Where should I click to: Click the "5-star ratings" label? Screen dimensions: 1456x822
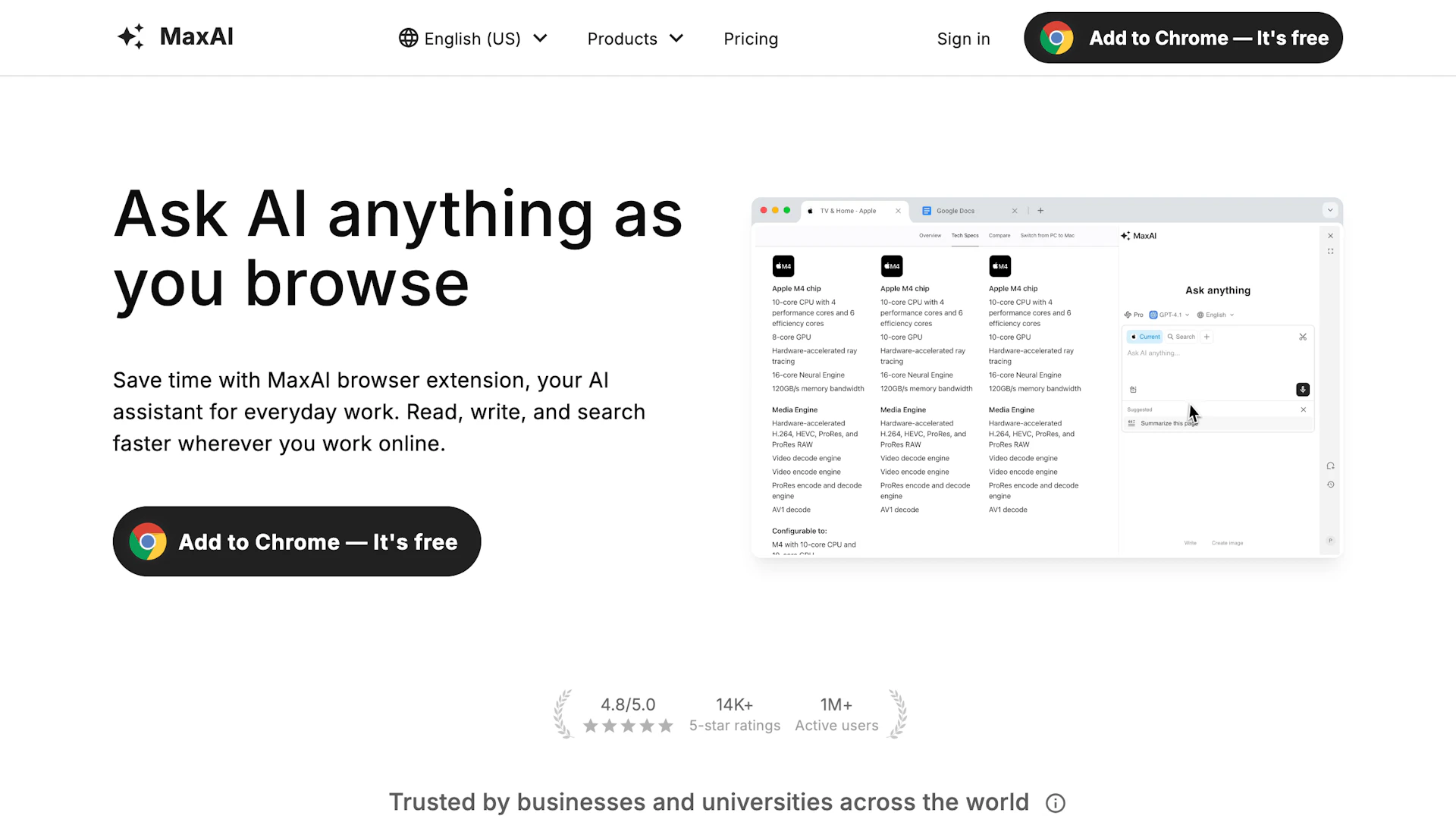point(735,726)
